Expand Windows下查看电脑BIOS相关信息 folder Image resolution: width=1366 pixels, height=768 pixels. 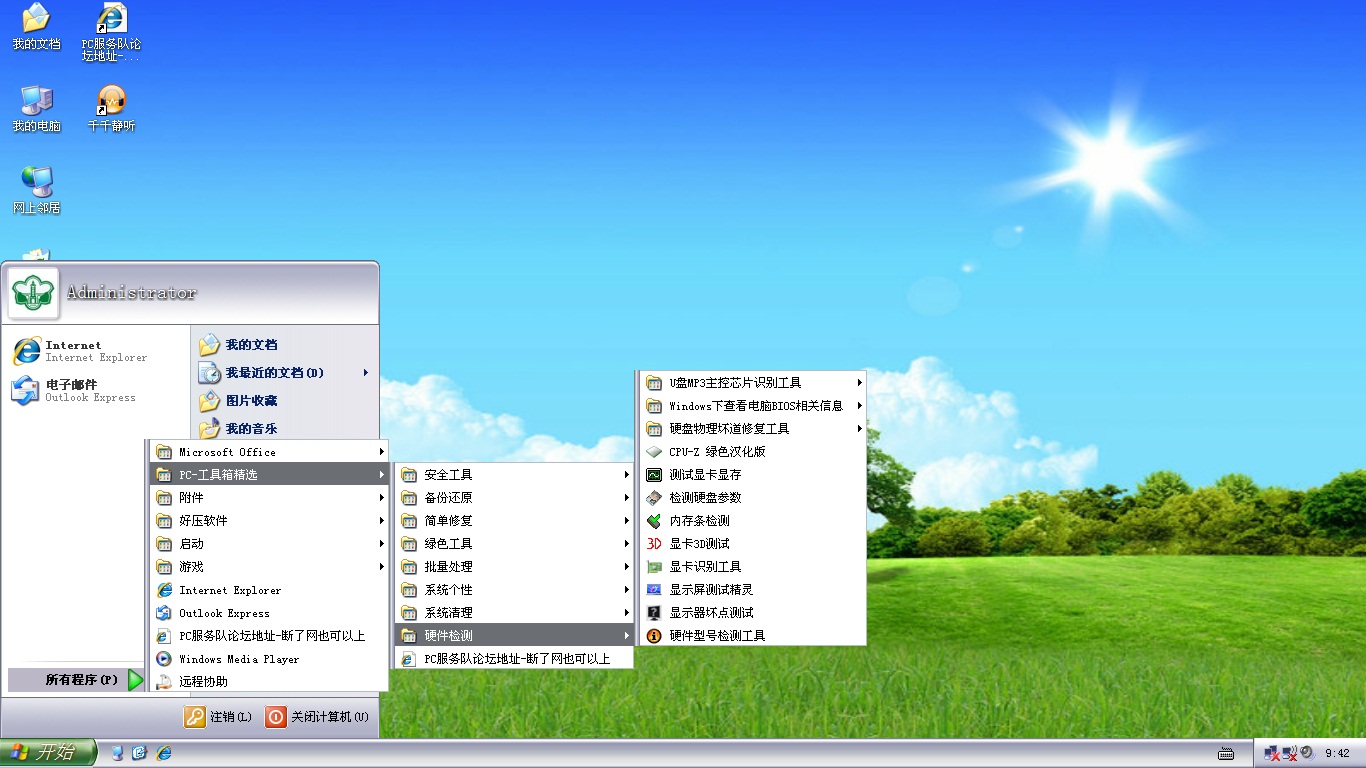click(751, 406)
